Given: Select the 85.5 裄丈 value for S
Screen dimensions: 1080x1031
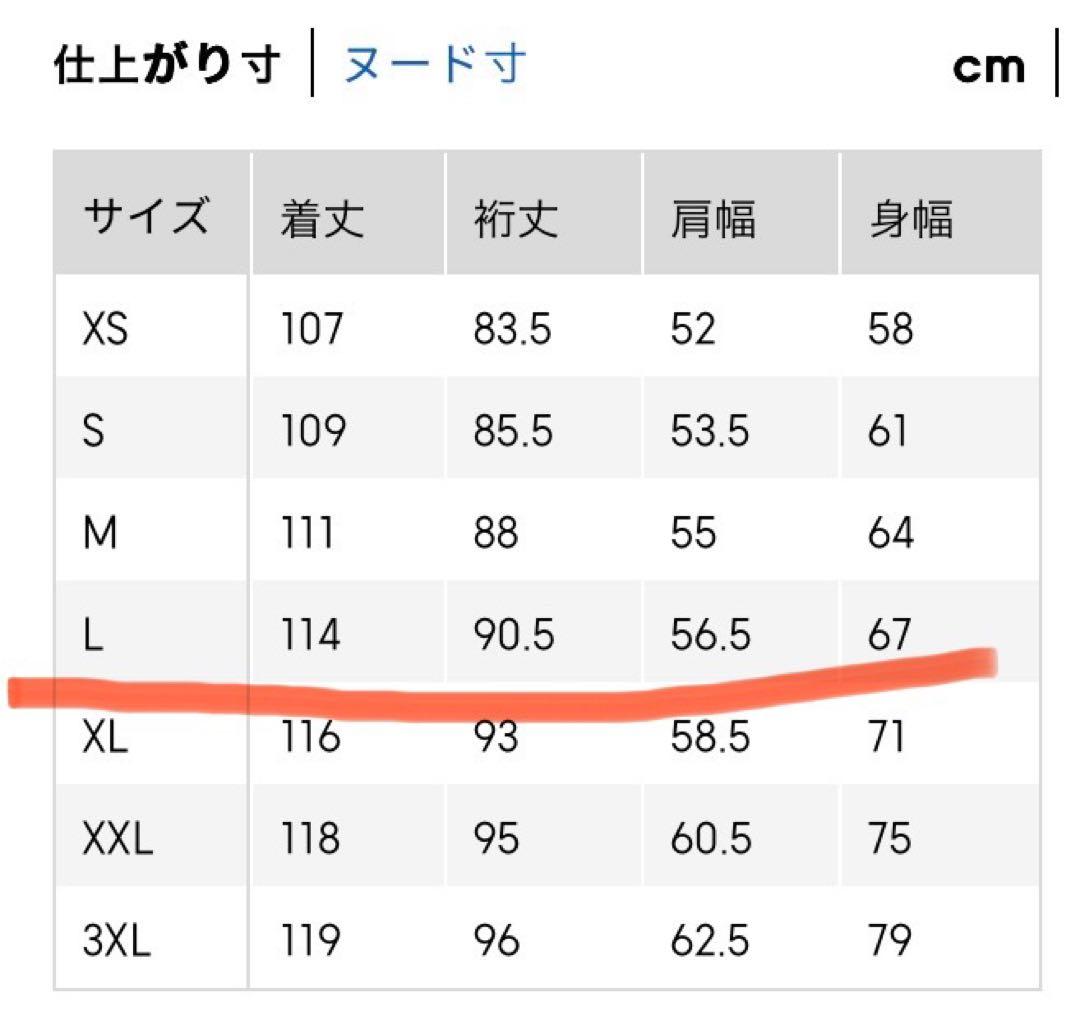Looking at the screenshot, I should coord(513,431).
